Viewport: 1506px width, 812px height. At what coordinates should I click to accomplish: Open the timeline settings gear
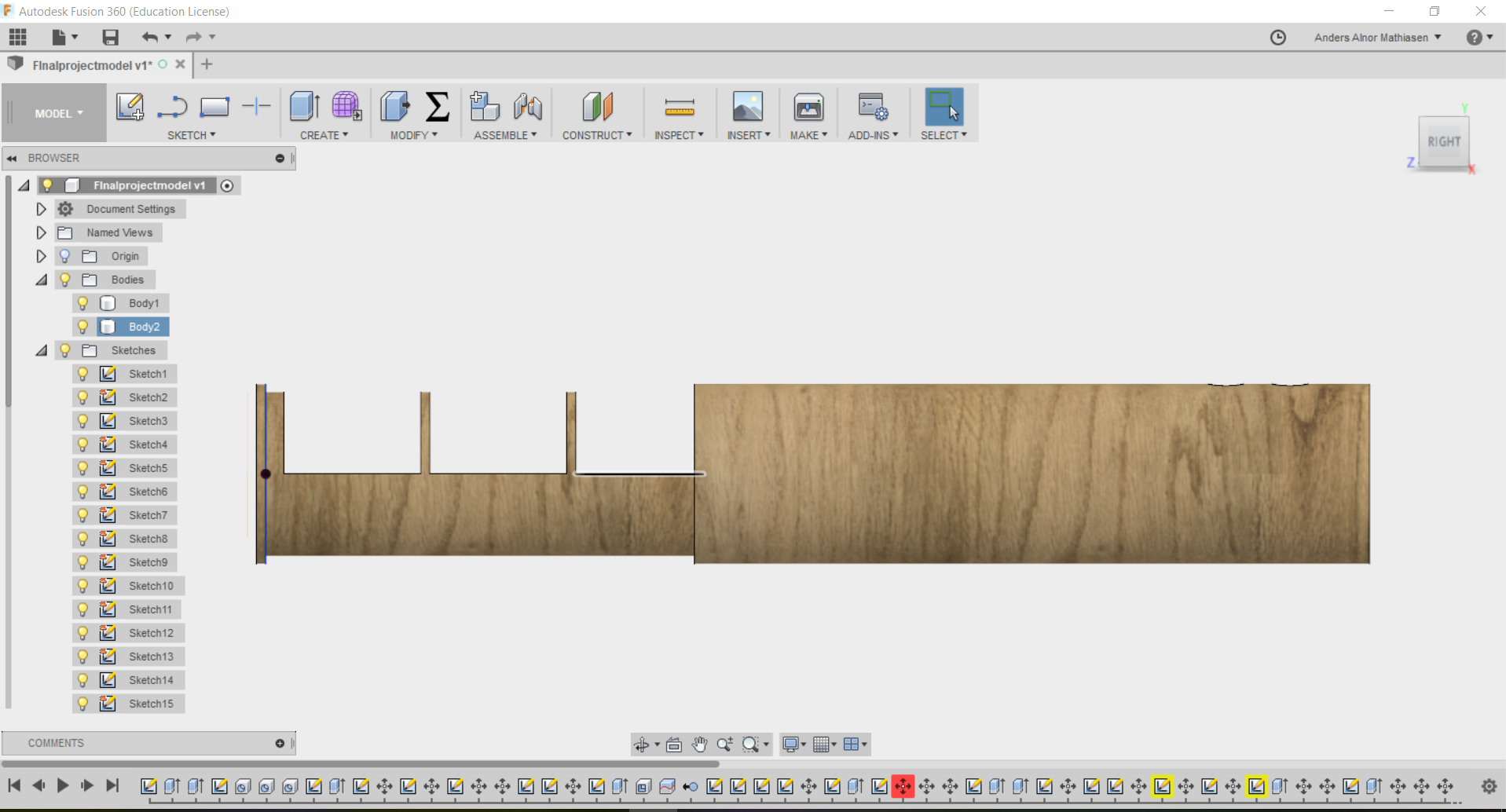tap(1489, 786)
